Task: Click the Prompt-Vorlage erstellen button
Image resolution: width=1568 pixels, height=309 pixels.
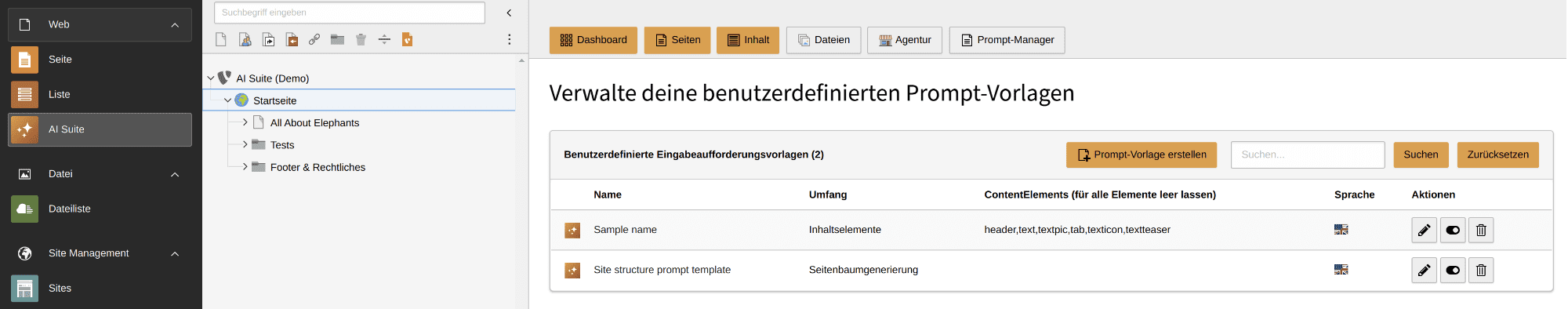Action: 1142,154
